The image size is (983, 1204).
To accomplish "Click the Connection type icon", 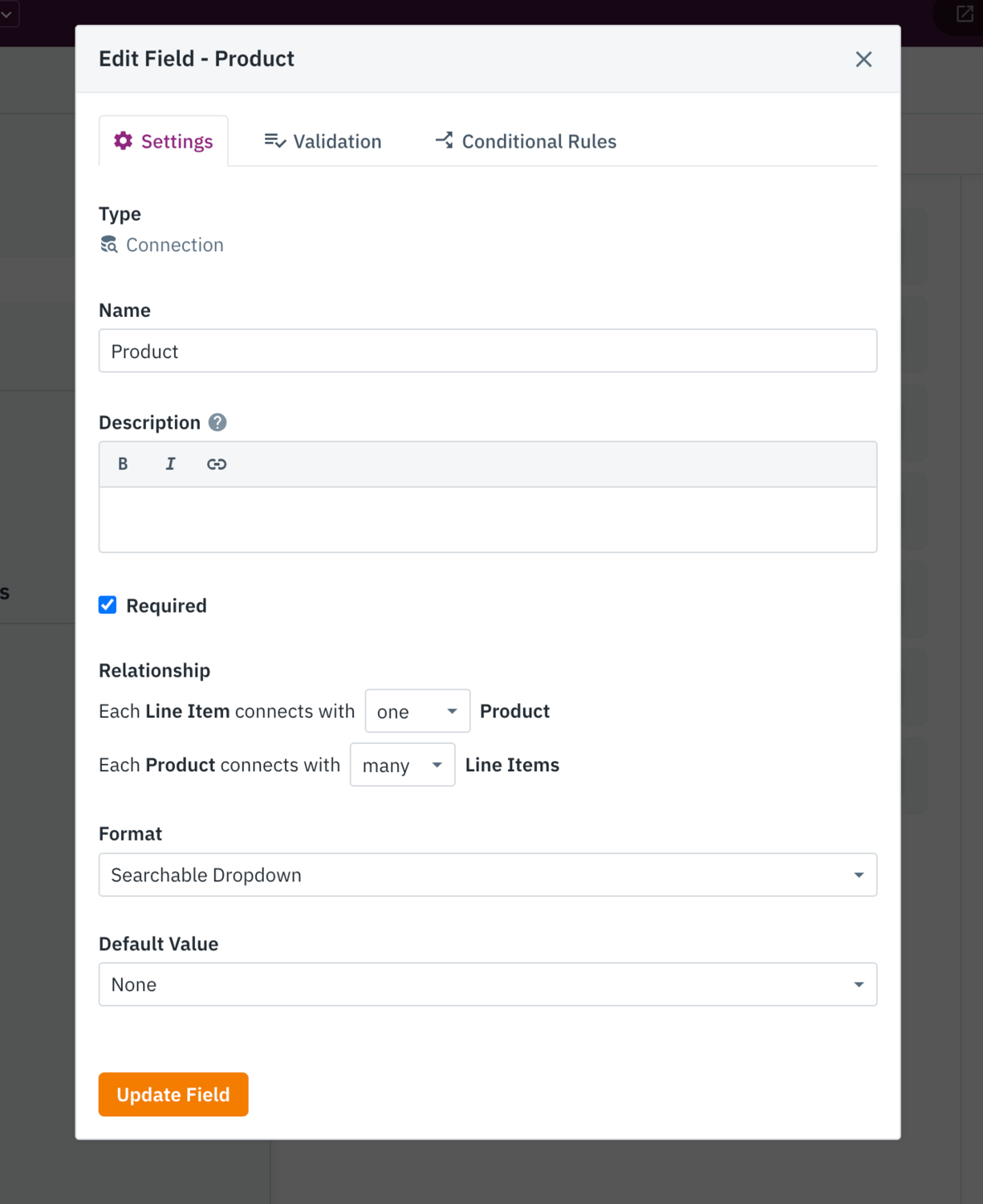I will [108, 244].
